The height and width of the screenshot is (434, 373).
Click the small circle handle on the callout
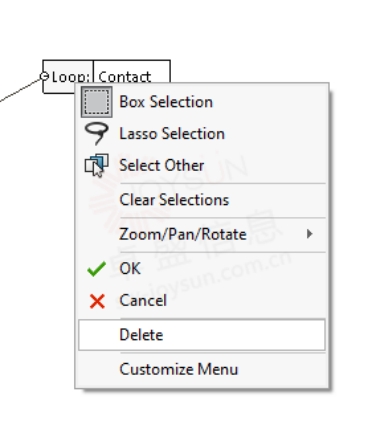point(44,76)
